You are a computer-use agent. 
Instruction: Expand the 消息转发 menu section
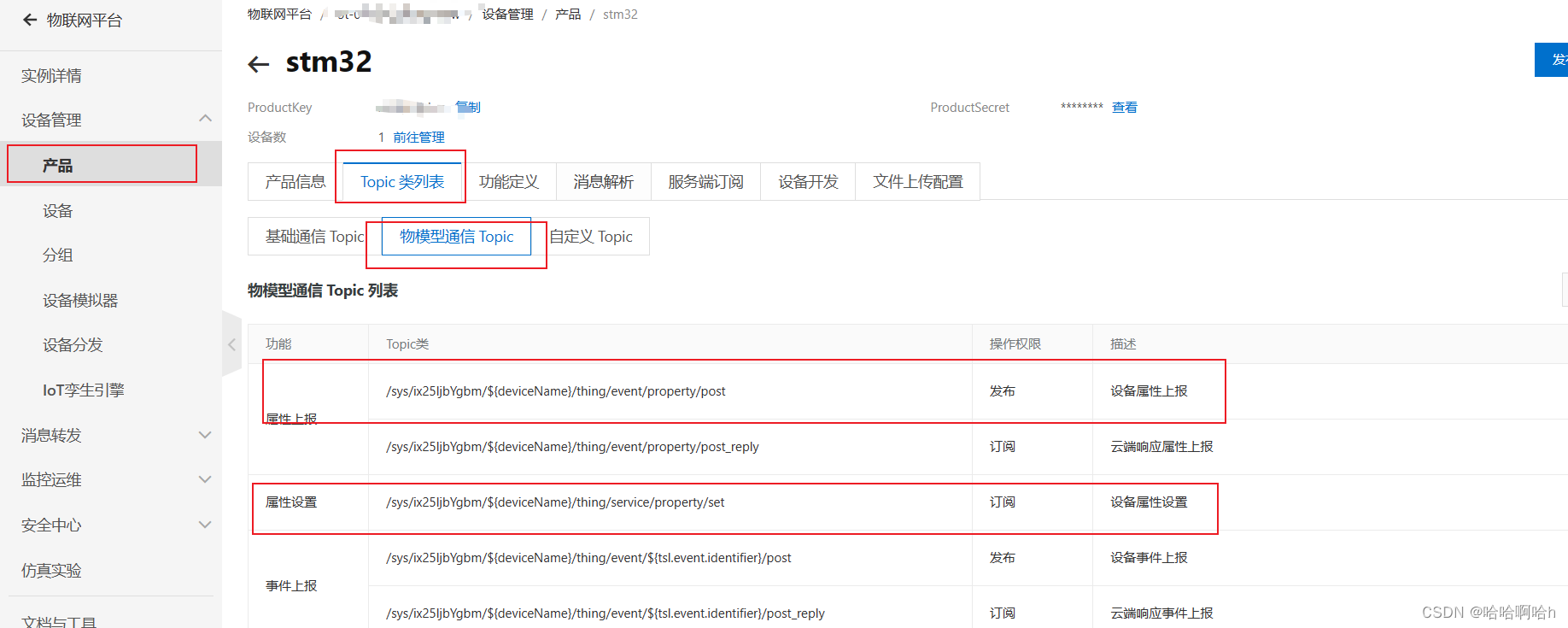pyautogui.click(x=205, y=435)
